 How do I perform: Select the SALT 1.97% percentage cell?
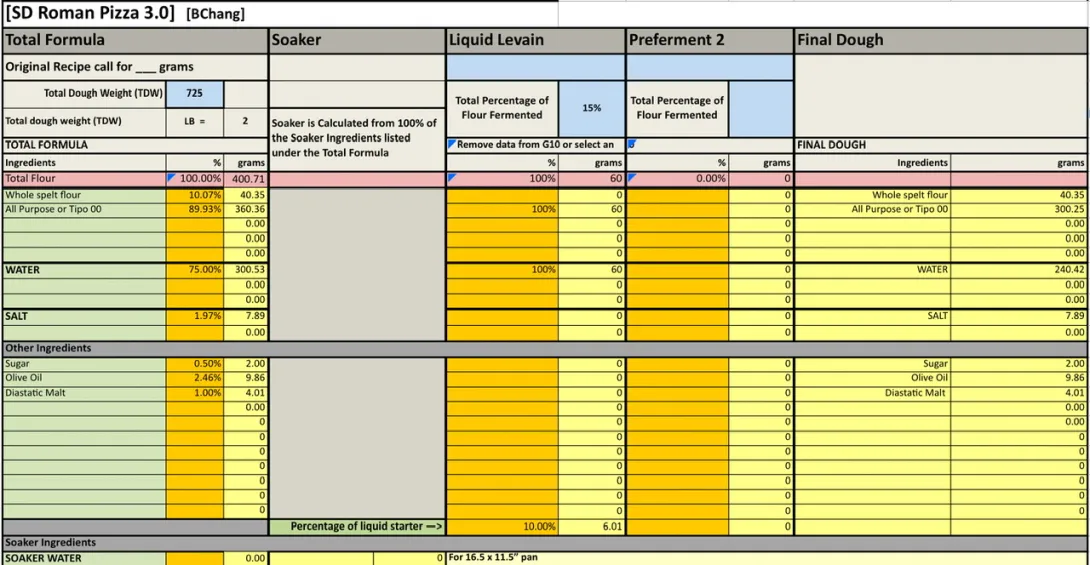tap(195, 316)
